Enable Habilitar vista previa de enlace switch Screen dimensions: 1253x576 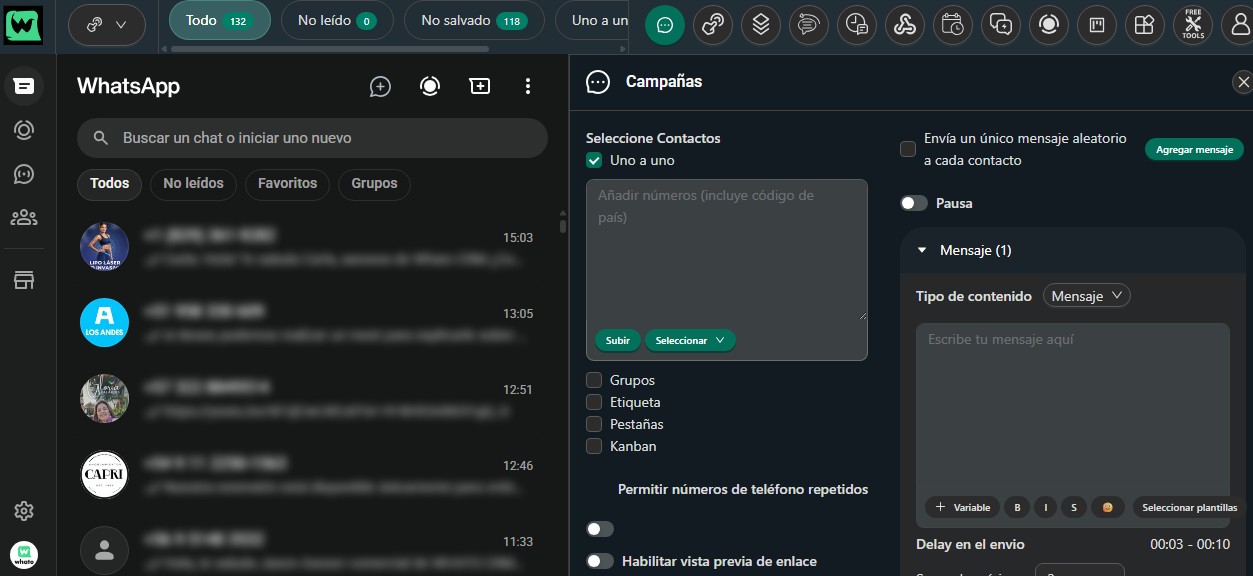pyautogui.click(x=600, y=561)
